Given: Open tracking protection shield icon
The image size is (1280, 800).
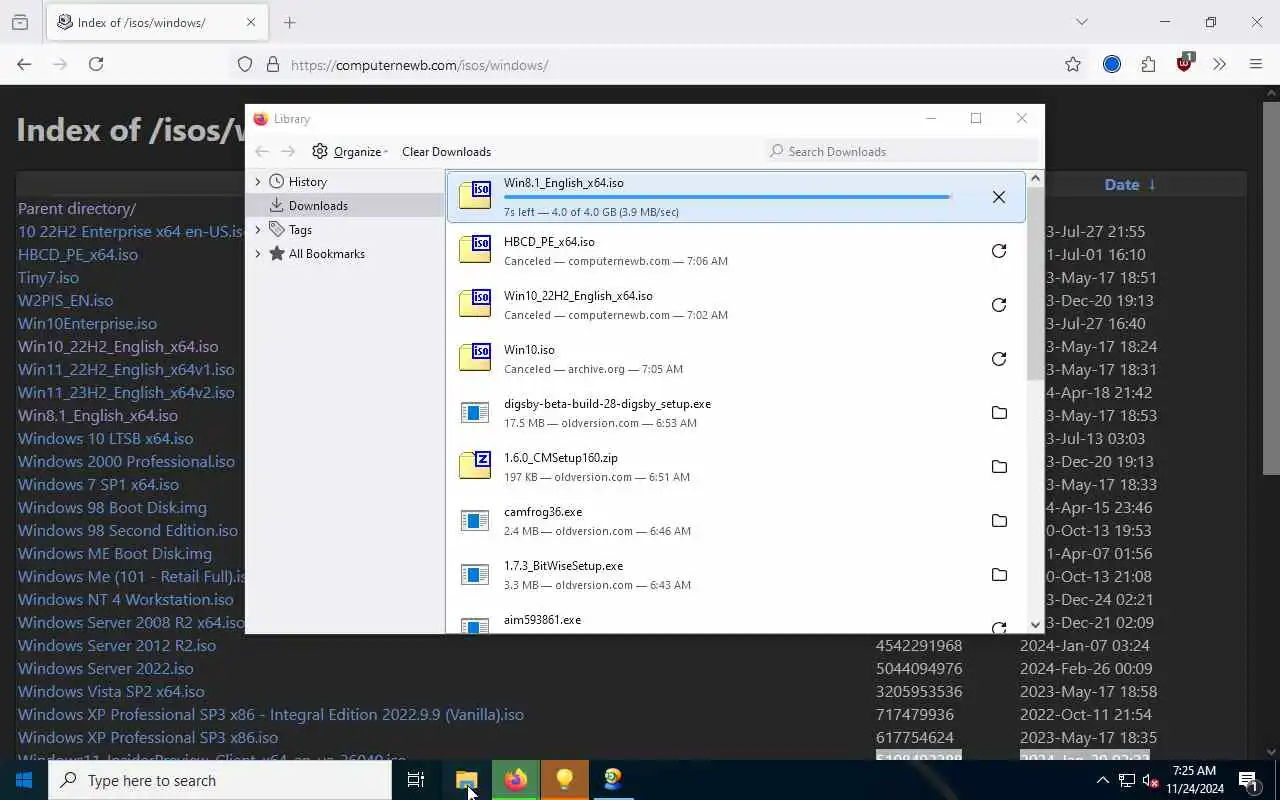Looking at the screenshot, I should click(x=245, y=64).
